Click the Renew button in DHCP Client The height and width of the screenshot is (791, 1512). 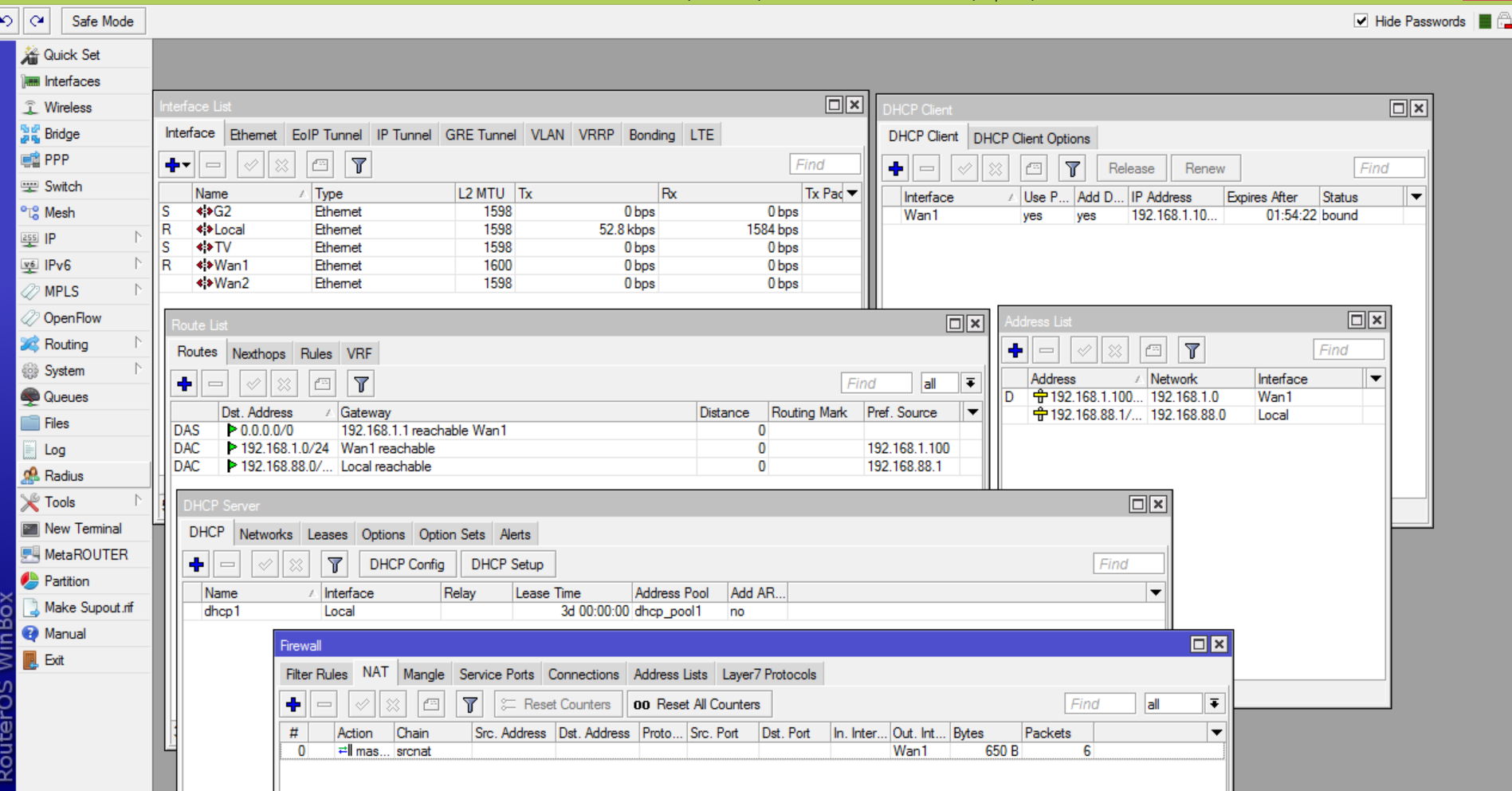click(x=1204, y=169)
